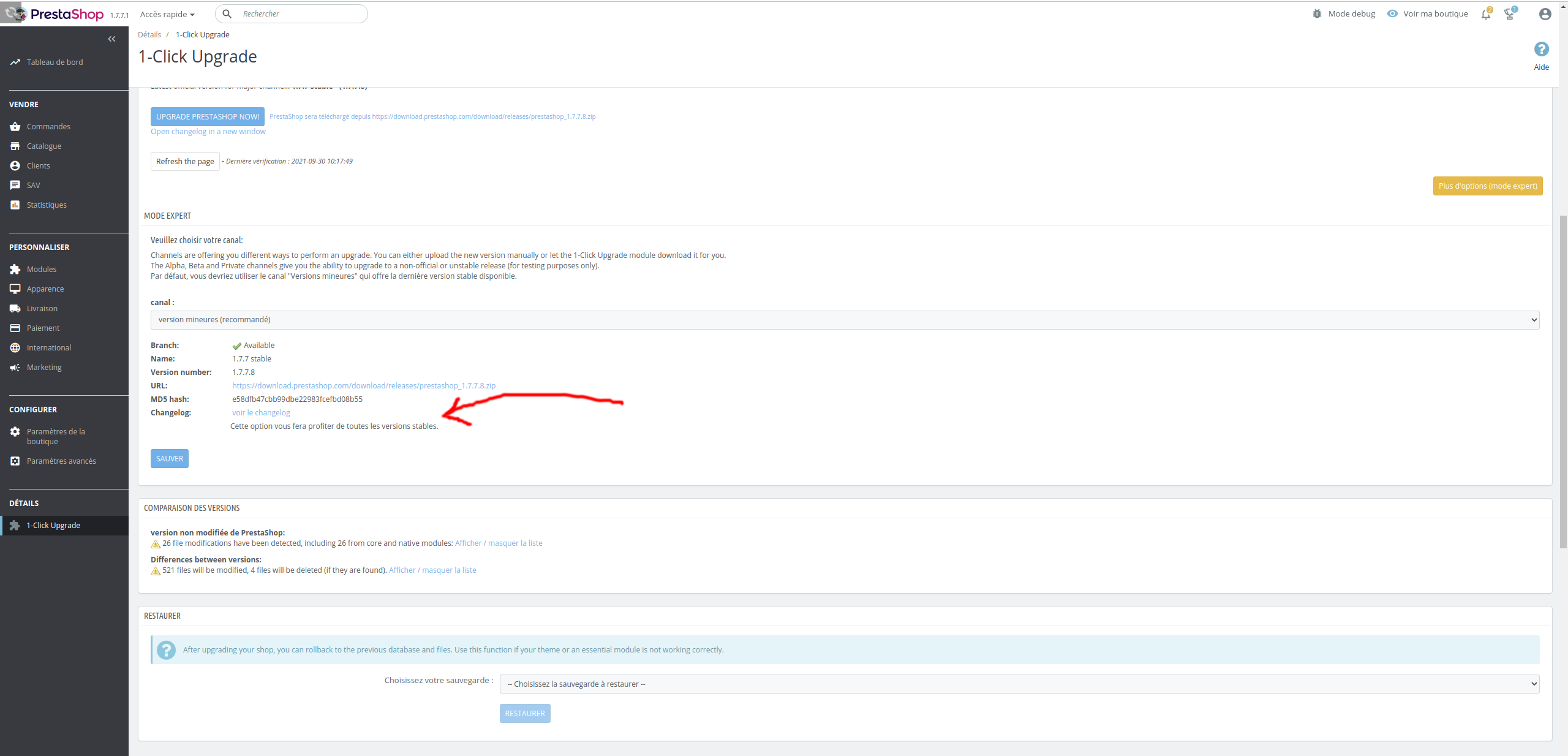Click the MD5 hash value text

[x=297, y=399]
